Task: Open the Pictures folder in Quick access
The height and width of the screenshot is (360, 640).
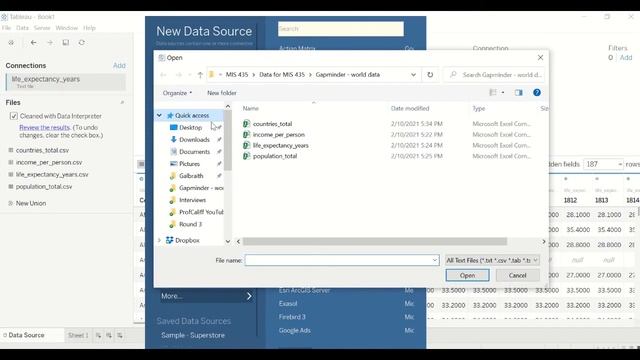Action: tap(189, 164)
